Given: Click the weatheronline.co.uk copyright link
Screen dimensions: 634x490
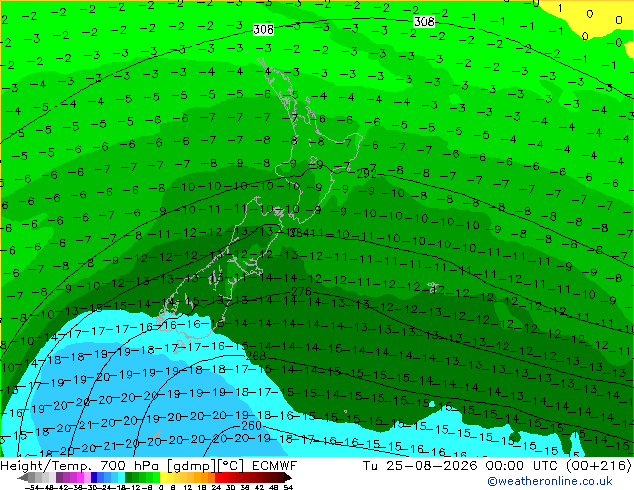Looking at the screenshot, I should tap(550, 481).
